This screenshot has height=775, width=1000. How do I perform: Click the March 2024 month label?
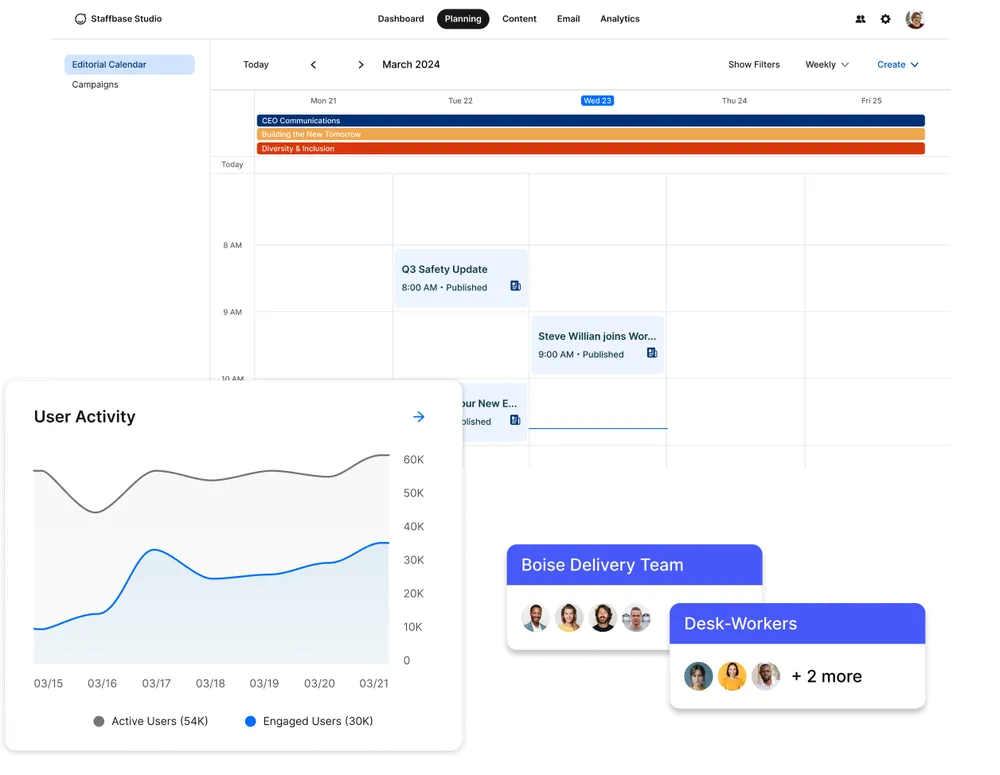pos(411,64)
